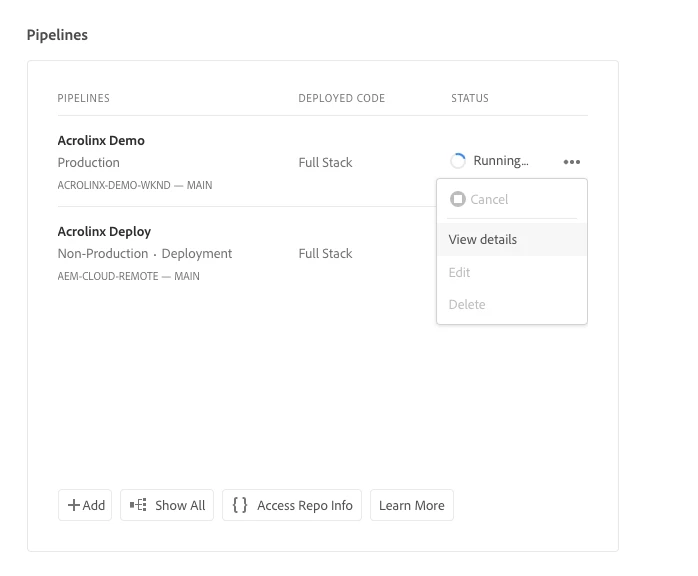The height and width of the screenshot is (576, 698).
Task: Click AEM-CLOUD-REMOTE — MAIN branch text
Action: tap(129, 276)
